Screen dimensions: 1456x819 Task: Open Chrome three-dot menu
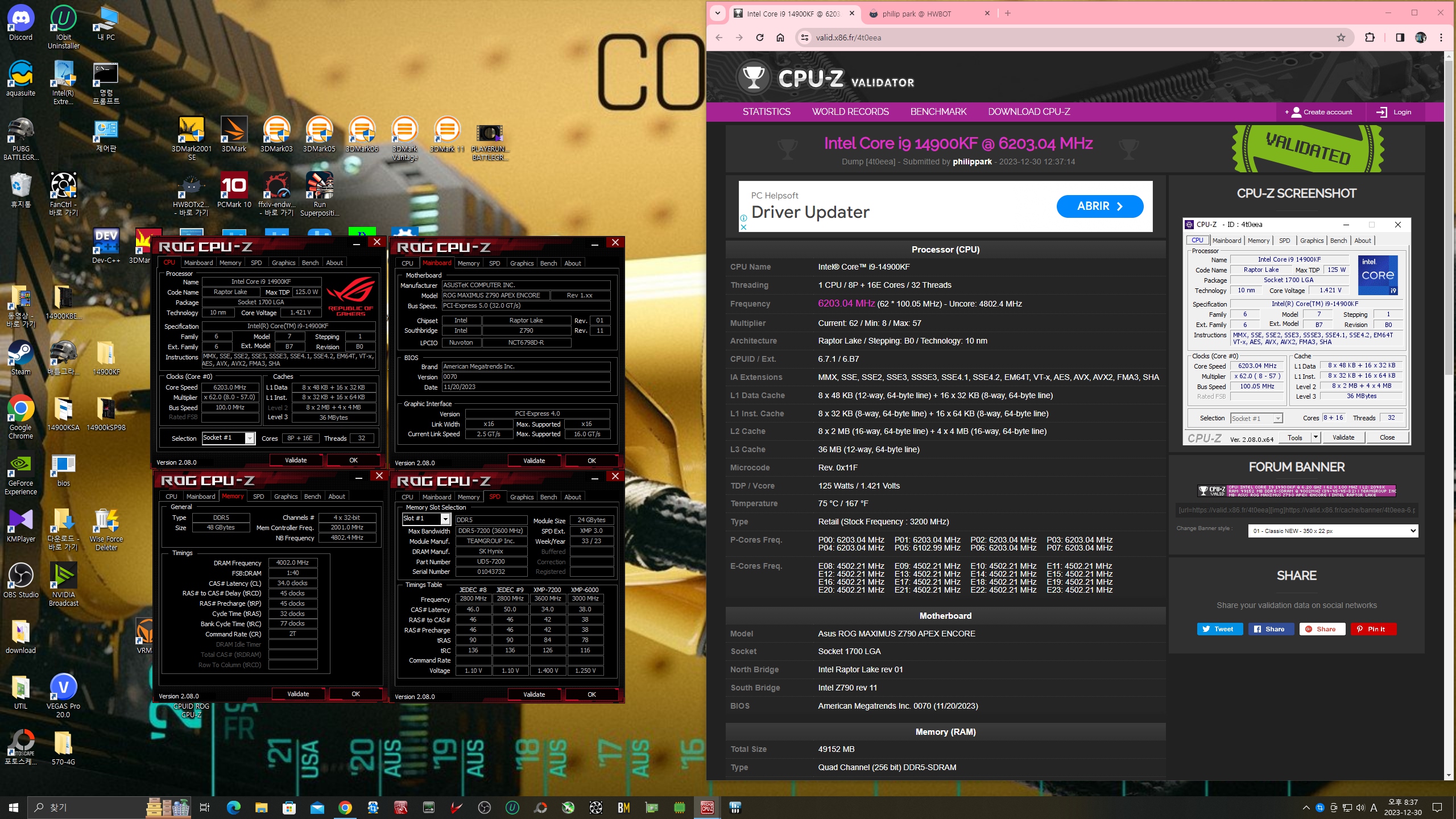tap(1441, 38)
